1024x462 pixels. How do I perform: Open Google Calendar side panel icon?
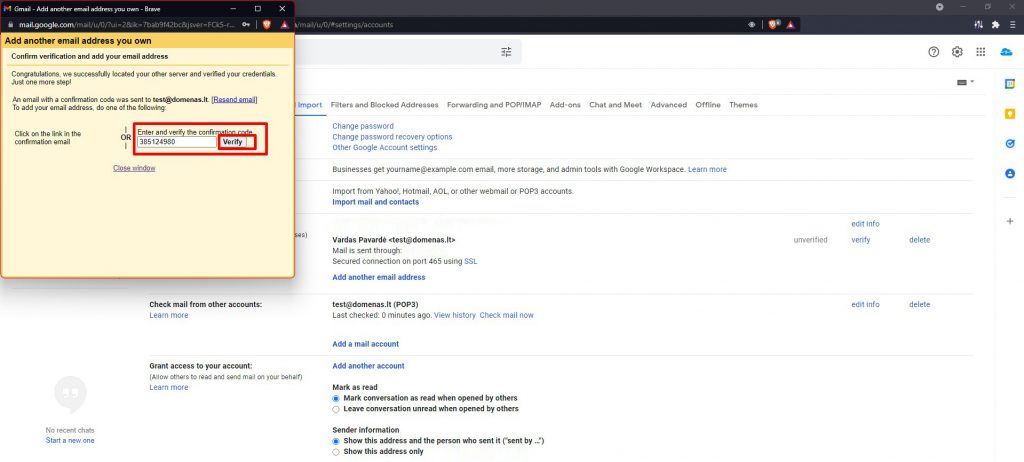(x=1010, y=84)
